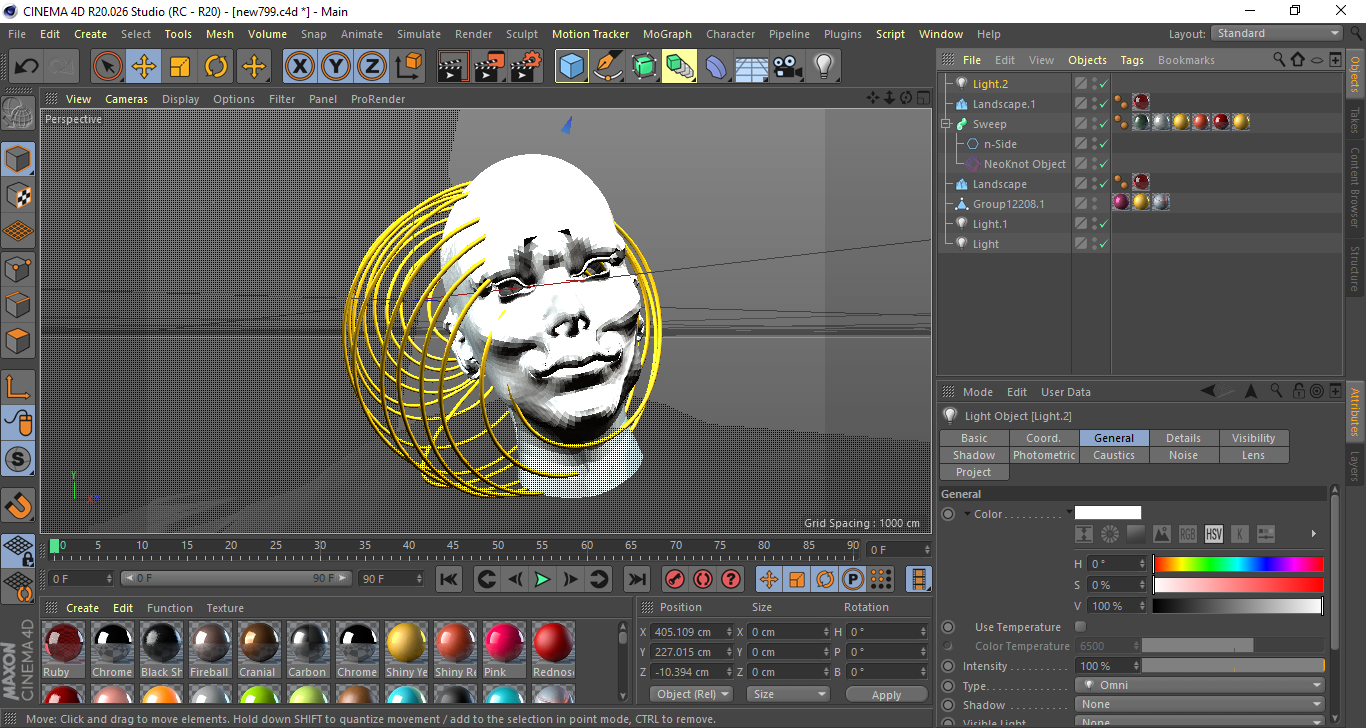Select Polygons mode icon
Viewport: 1366px width, 728px height.
coord(18,342)
